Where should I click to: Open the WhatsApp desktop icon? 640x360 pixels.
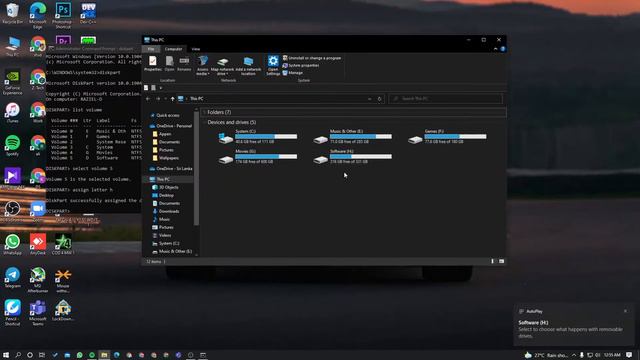[x=12, y=245]
